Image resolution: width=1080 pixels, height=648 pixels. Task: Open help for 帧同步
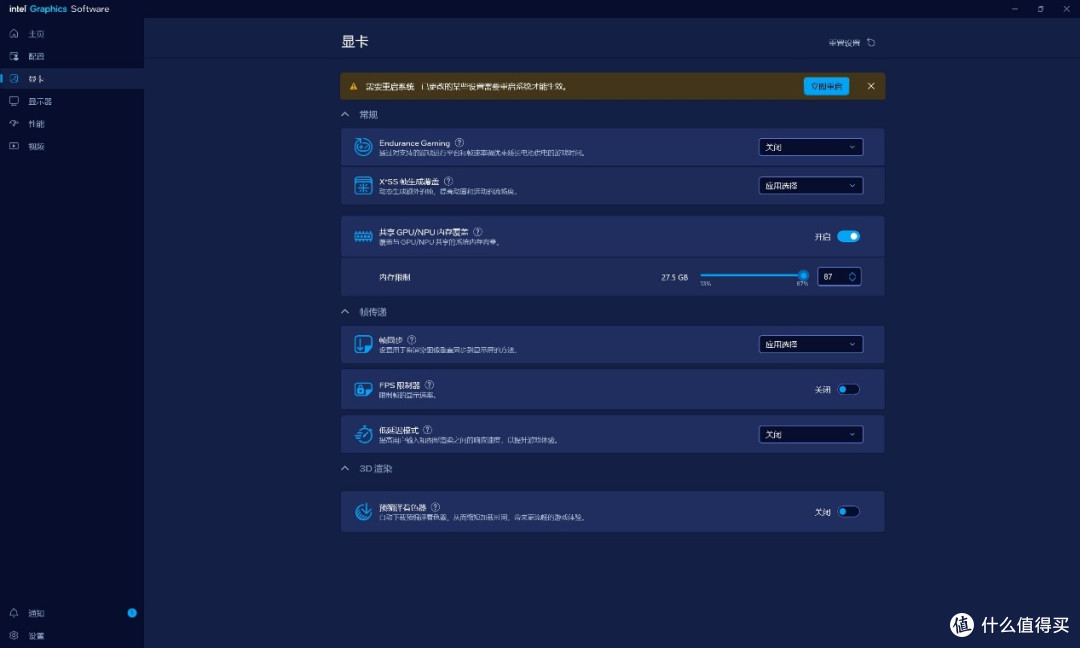click(x=411, y=339)
